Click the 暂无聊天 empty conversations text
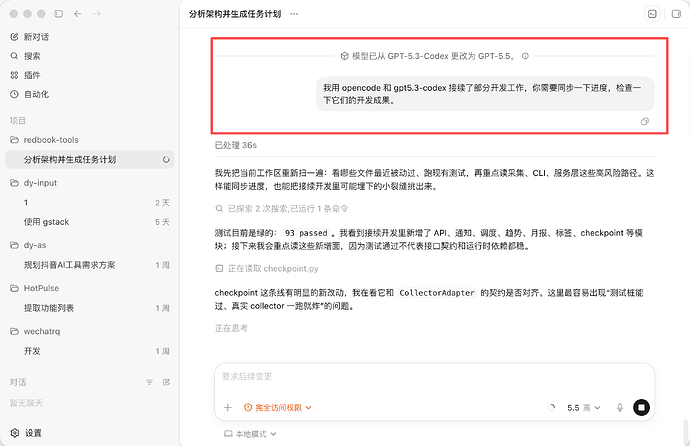 point(26,403)
